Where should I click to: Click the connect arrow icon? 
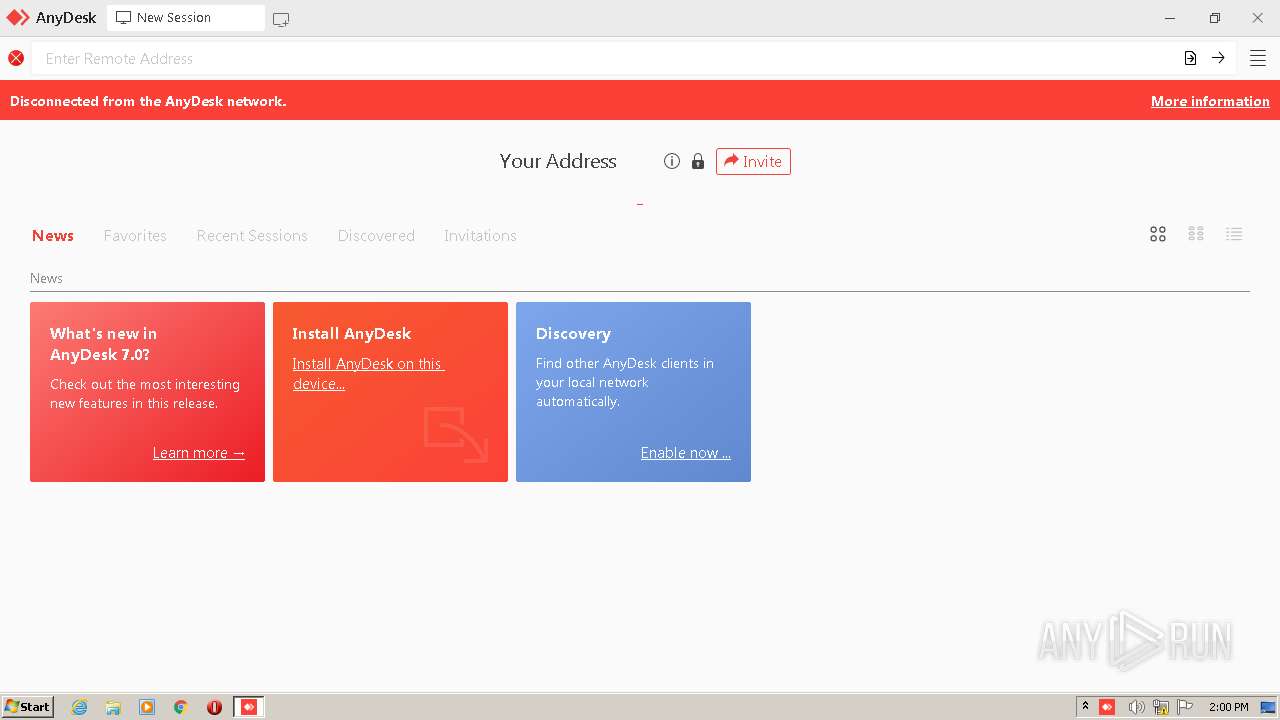pyautogui.click(x=1218, y=58)
